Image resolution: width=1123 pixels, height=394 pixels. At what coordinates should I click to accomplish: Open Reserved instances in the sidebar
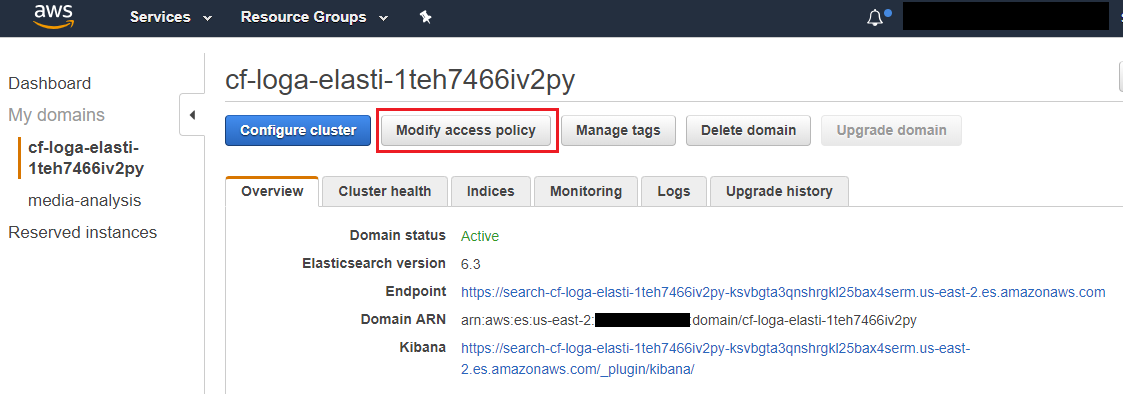coord(82,232)
